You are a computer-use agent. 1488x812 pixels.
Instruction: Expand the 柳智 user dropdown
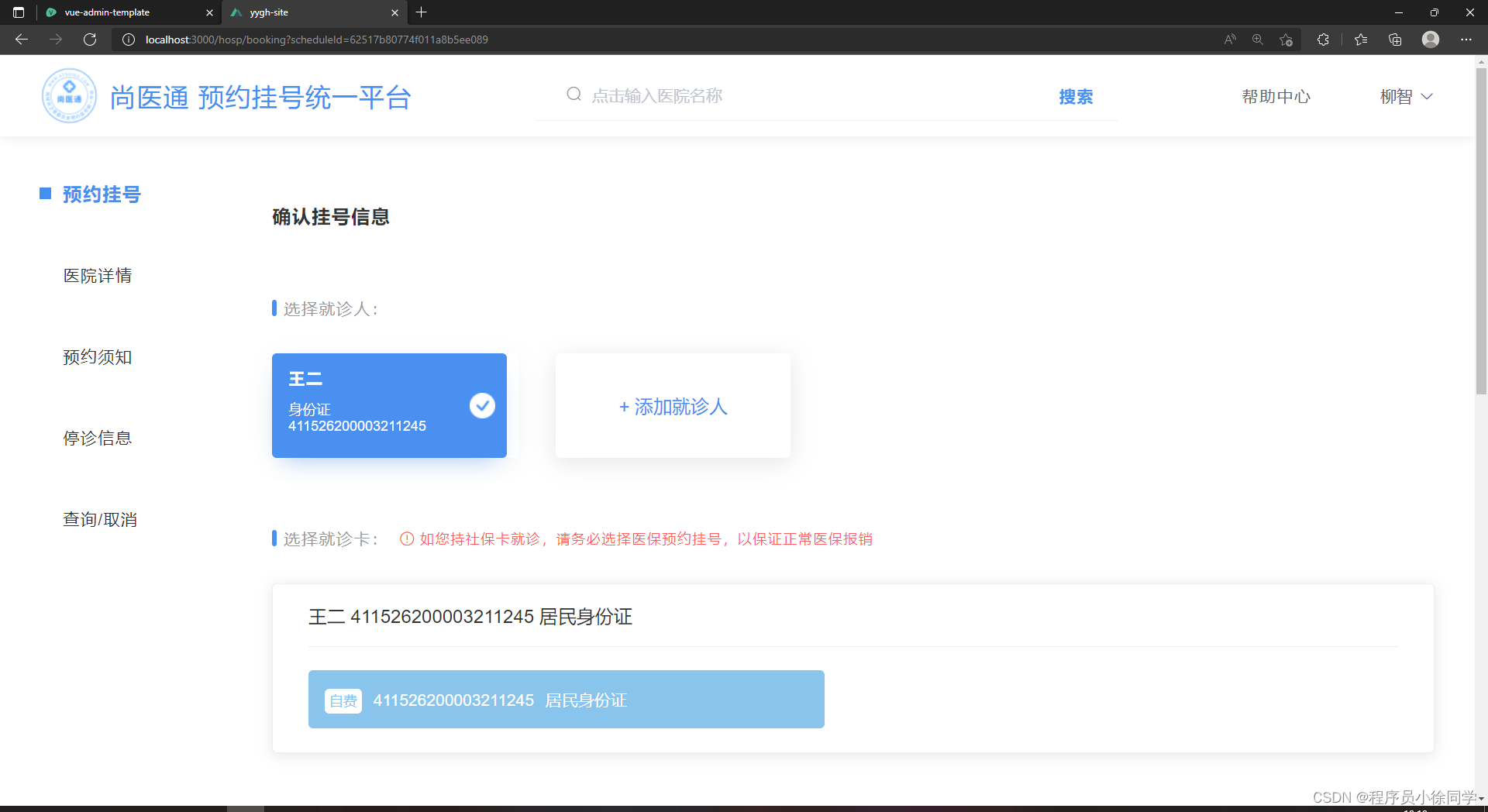[1406, 96]
